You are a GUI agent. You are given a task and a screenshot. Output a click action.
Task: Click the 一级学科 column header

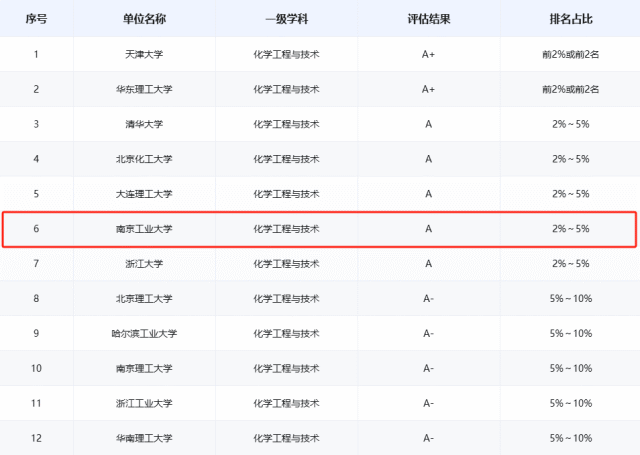pyautogui.click(x=287, y=19)
